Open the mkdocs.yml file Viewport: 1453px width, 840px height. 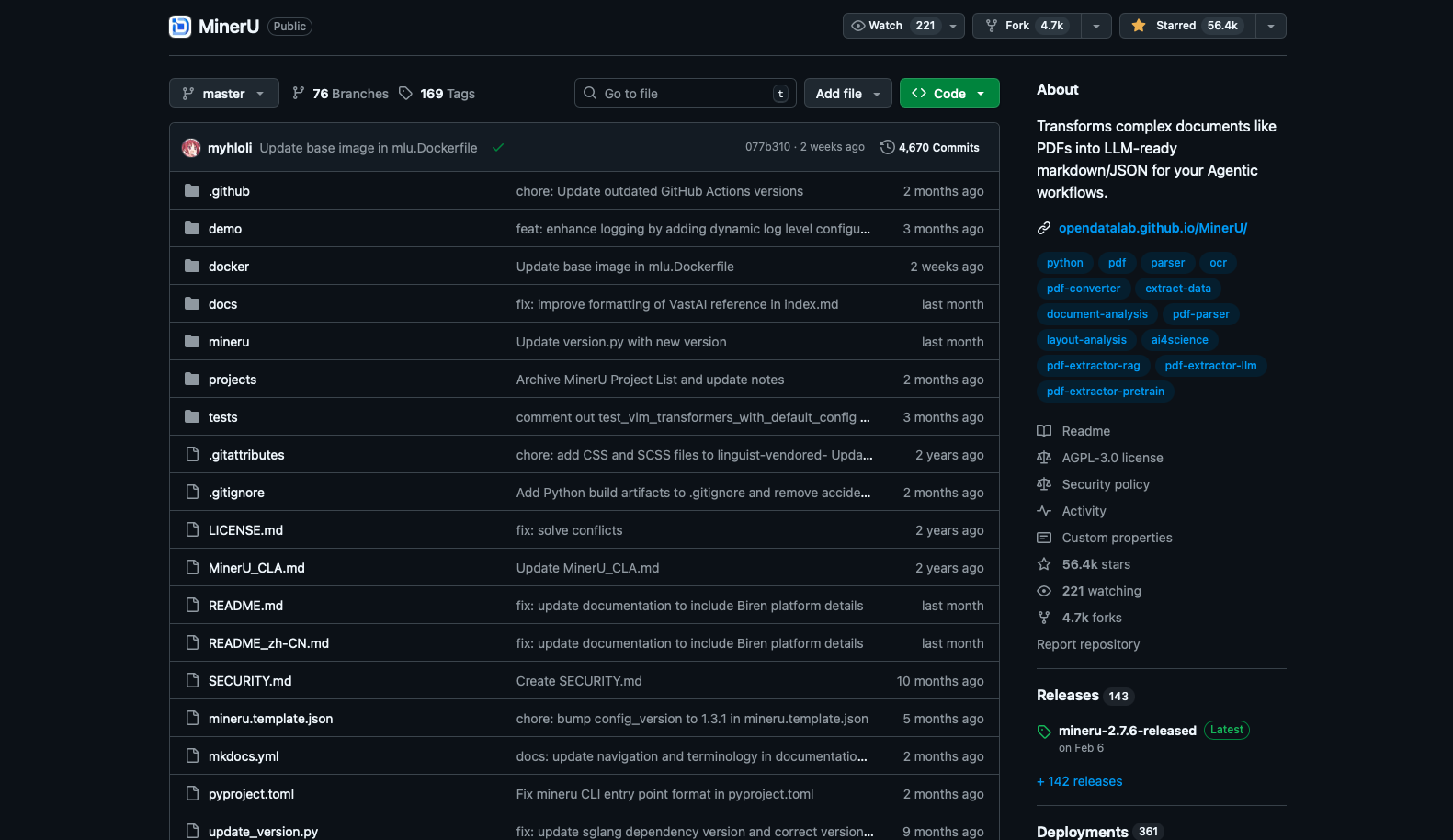[x=244, y=756]
